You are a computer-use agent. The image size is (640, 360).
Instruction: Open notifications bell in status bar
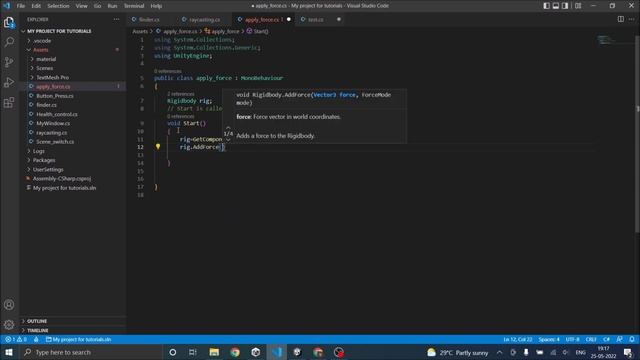pyautogui.click(x=632, y=339)
